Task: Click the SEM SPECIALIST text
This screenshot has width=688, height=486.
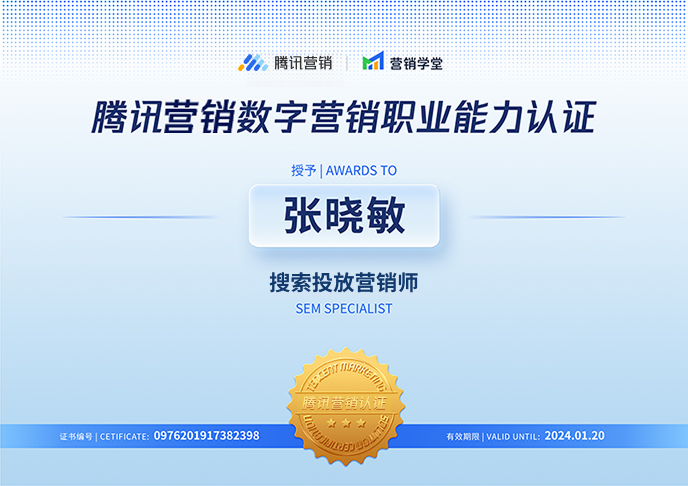Action: [x=344, y=309]
